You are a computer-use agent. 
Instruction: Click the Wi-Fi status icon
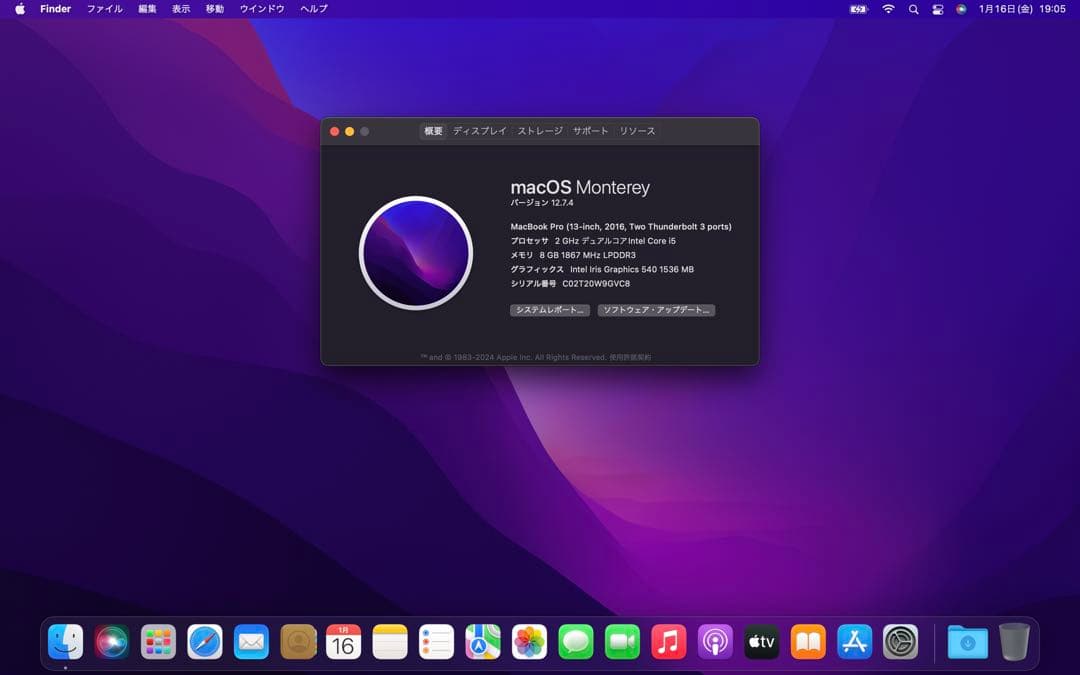[x=887, y=9]
